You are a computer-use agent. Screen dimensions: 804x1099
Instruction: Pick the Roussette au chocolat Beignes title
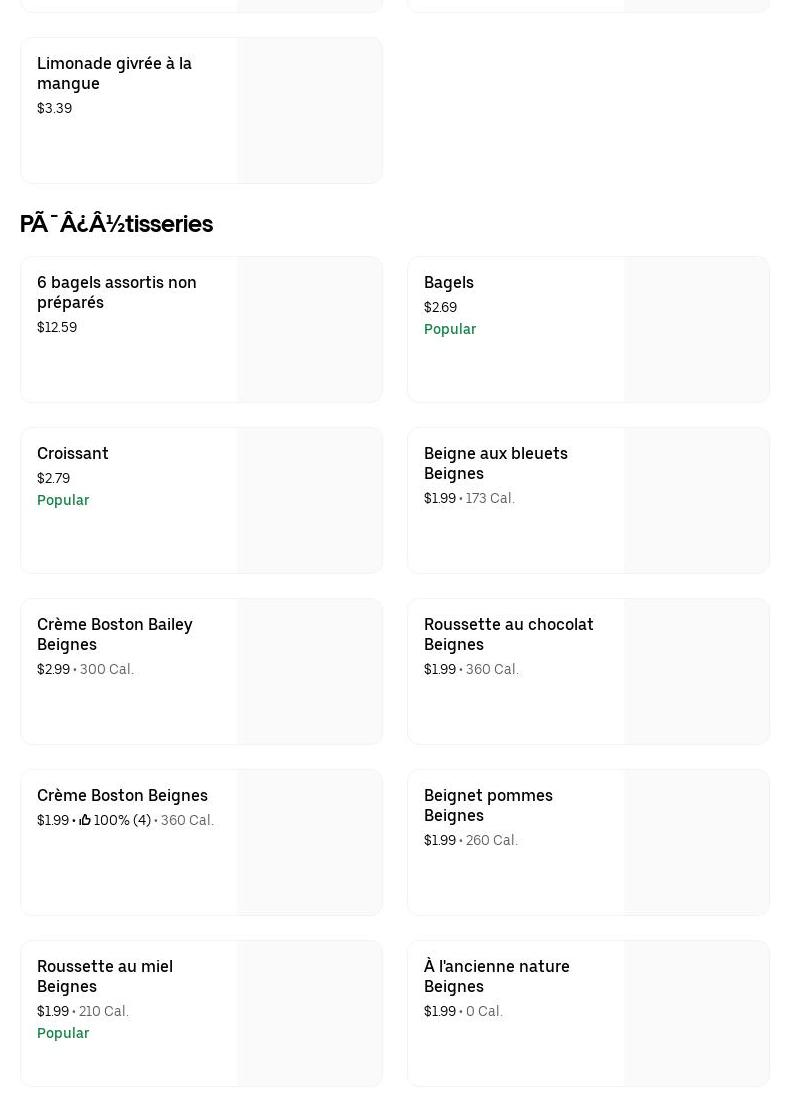pyautogui.click(x=508, y=634)
